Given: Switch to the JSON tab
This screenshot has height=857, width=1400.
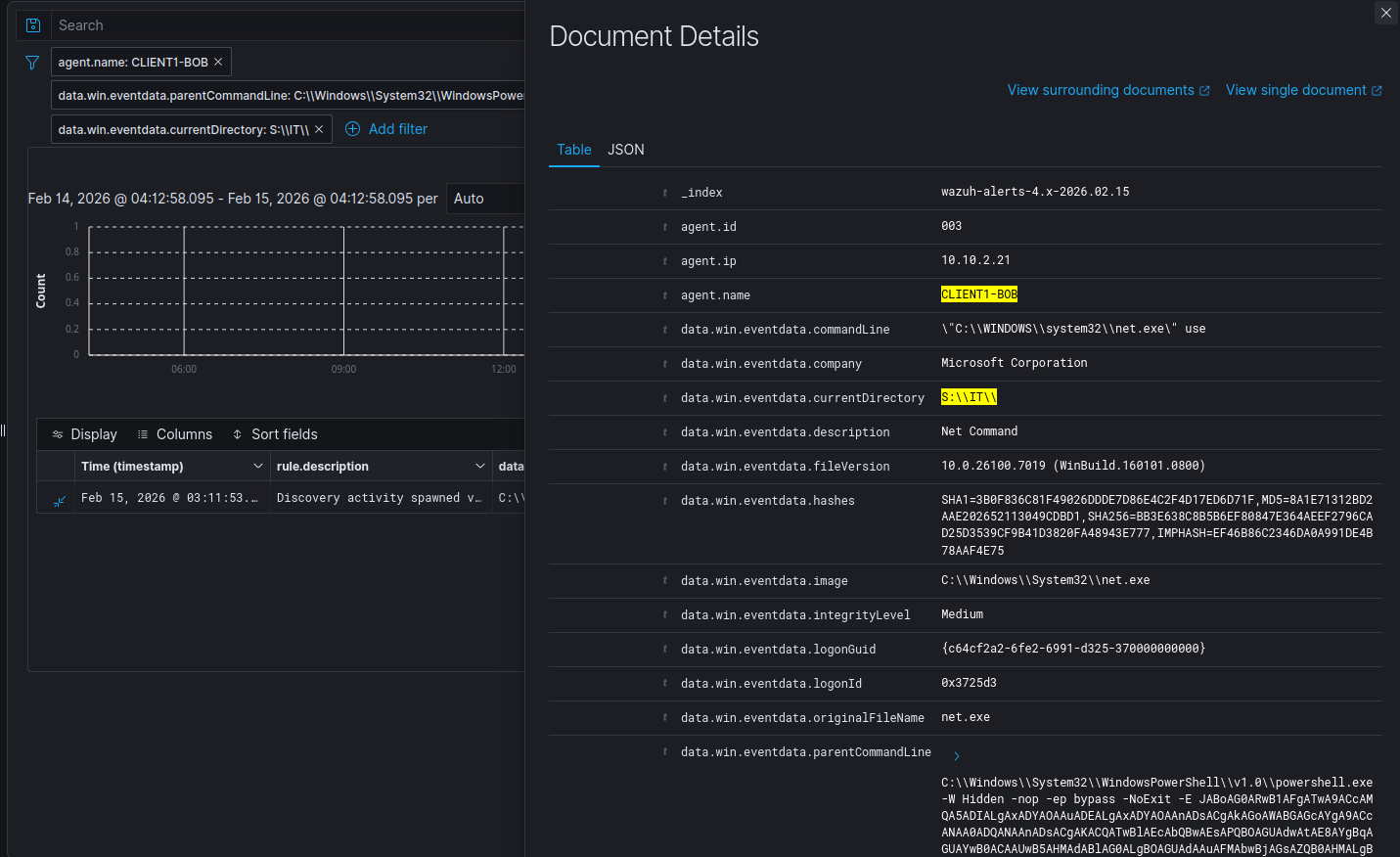Looking at the screenshot, I should pyautogui.click(x=625, y=150).
